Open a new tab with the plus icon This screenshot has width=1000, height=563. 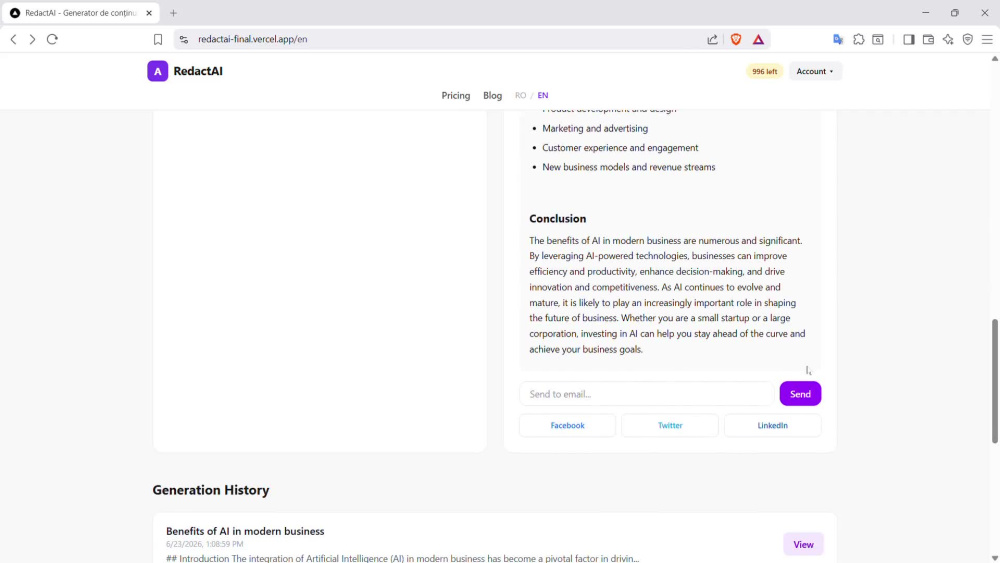pos(173,13)
